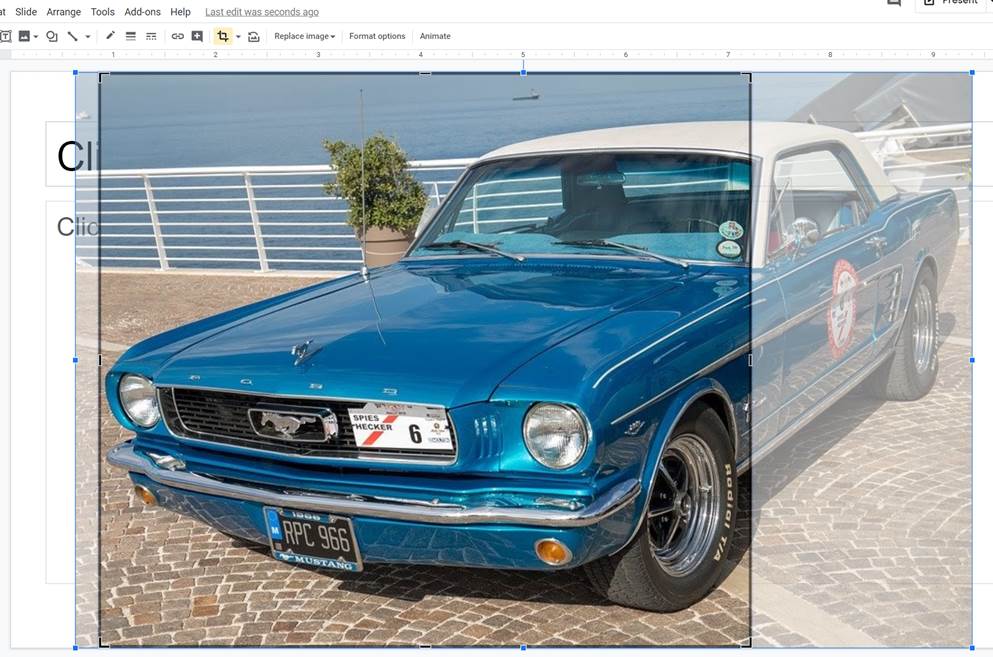Open the Arrange menu
Viewport: 993px width, 657px height.
(x=63, y=12)
